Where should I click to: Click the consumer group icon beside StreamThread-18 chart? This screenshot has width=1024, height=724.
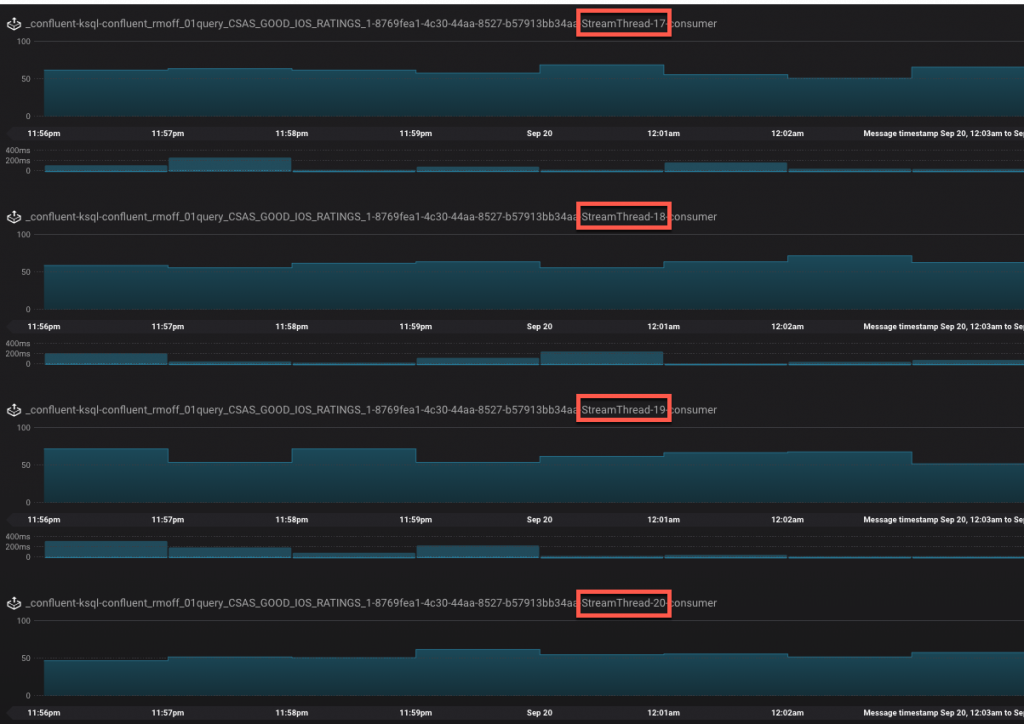pyautogui.click(x=13, y=216)
